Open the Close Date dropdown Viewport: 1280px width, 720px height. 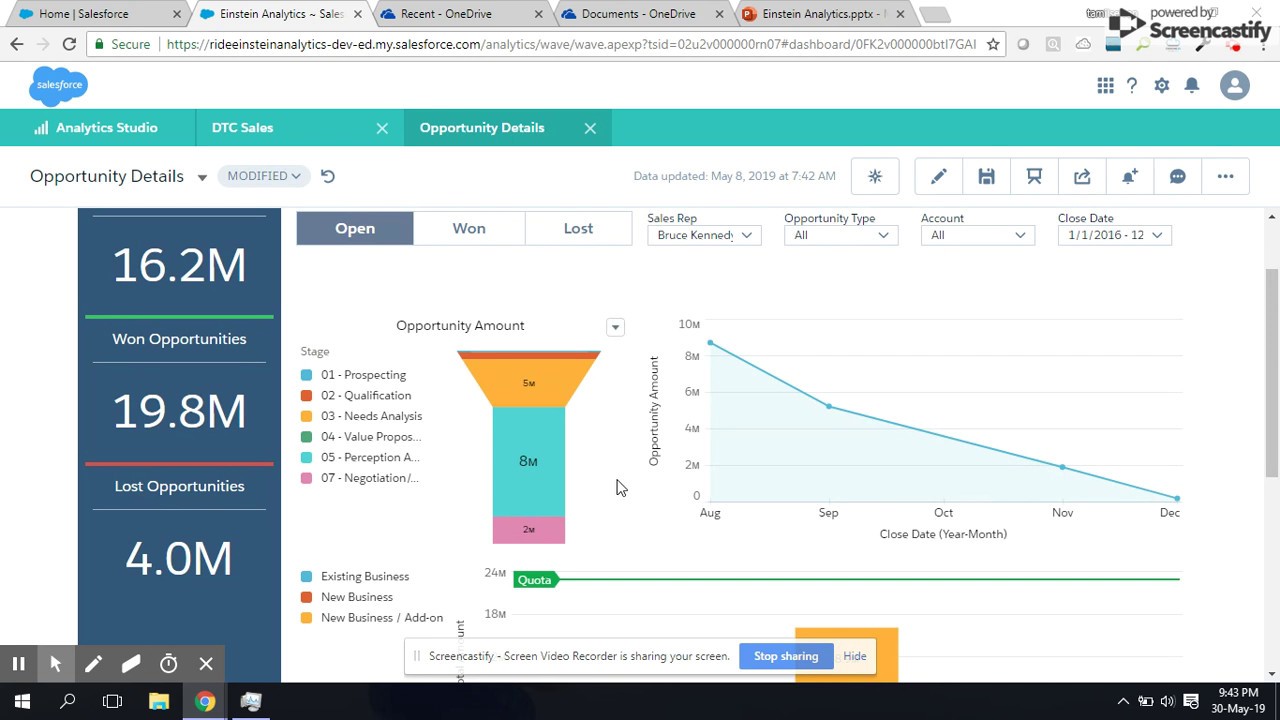(1115, 235)
